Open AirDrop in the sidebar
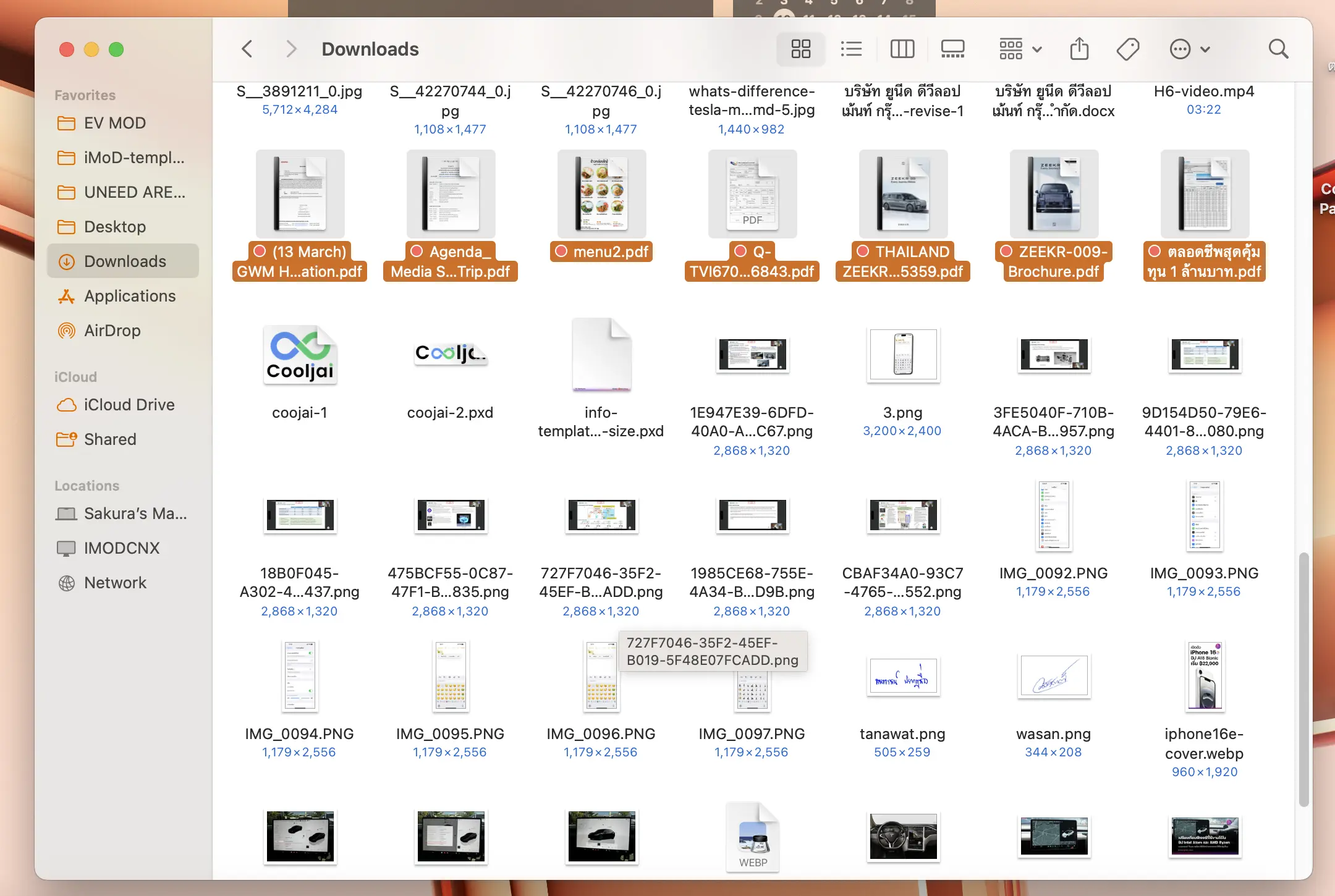 click(x=112, y=331)
